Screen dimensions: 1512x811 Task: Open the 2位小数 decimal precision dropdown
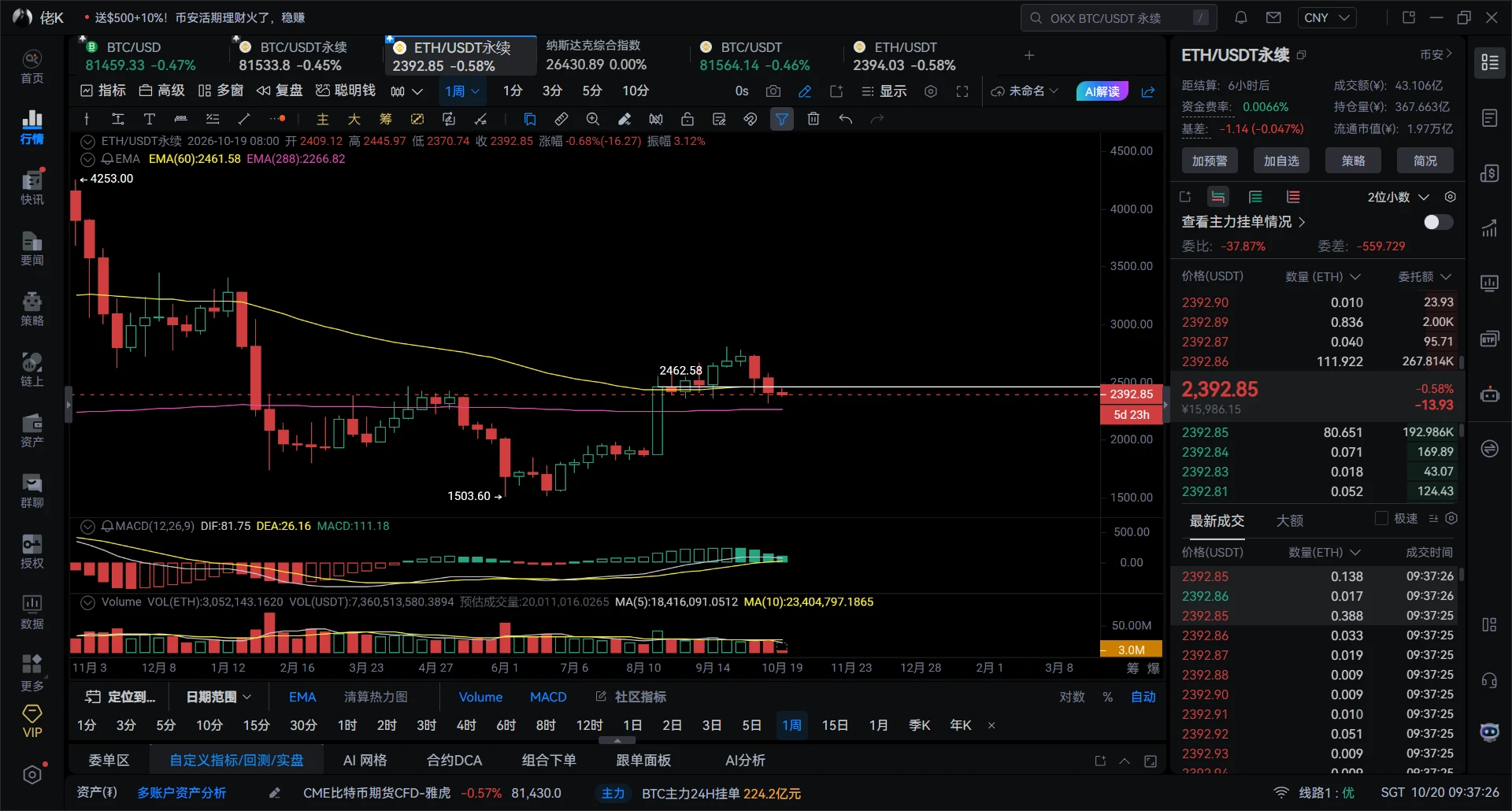[1398, 197]
